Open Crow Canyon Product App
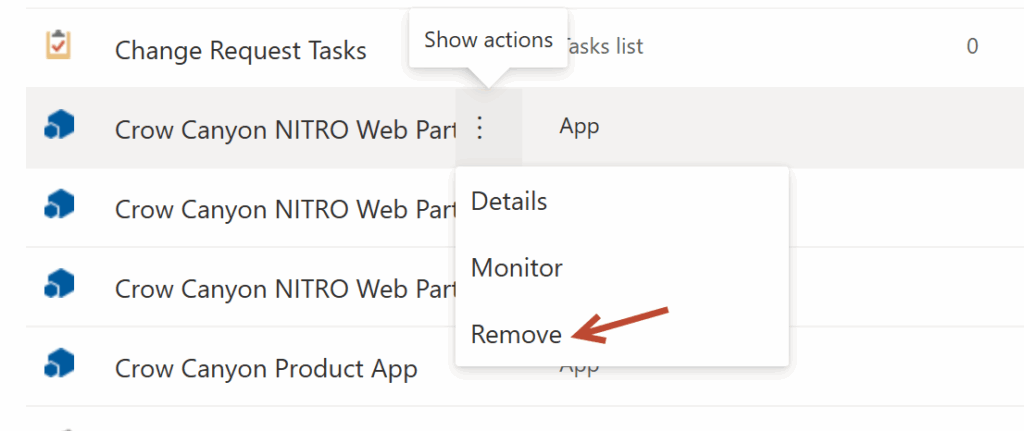The height and width of the screenshot is (431, 1024). point(266,369)
